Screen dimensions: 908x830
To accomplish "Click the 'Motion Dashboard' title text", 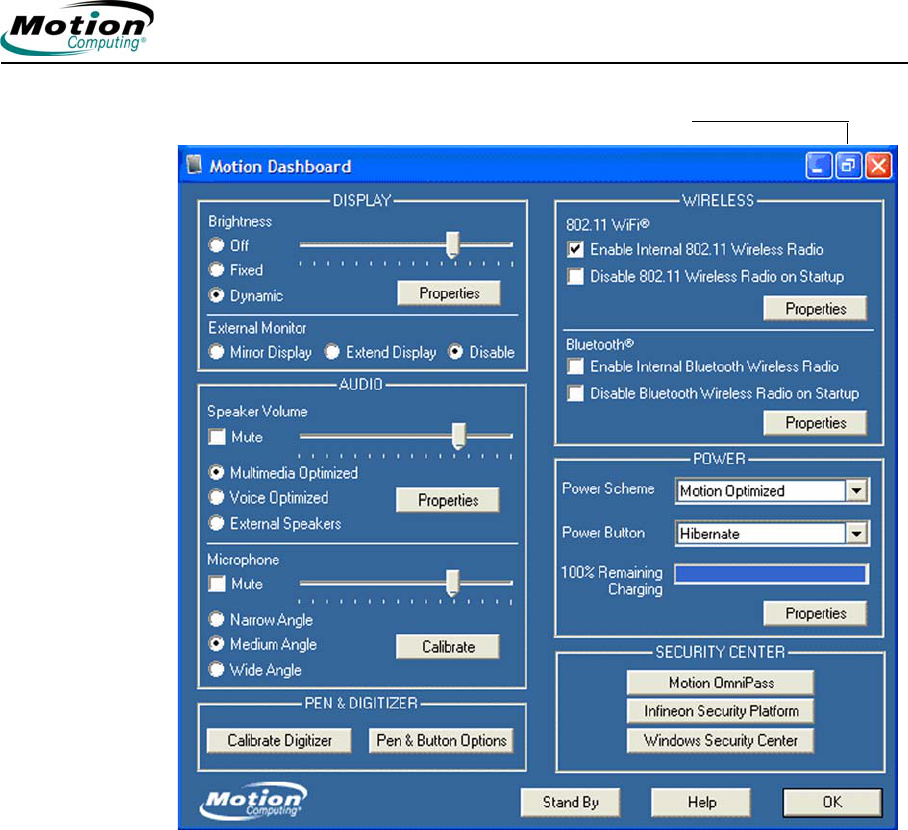I will [x=280, y=166].
